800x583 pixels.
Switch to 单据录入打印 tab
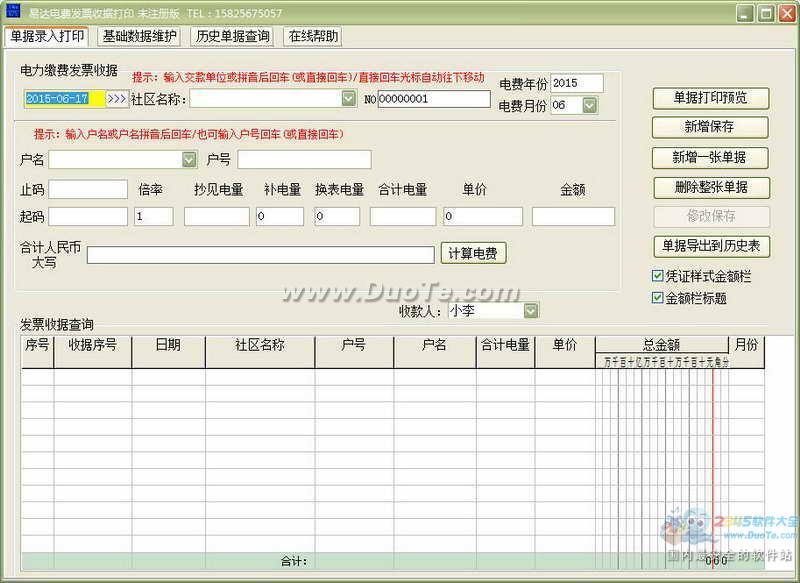pos(47,36)
